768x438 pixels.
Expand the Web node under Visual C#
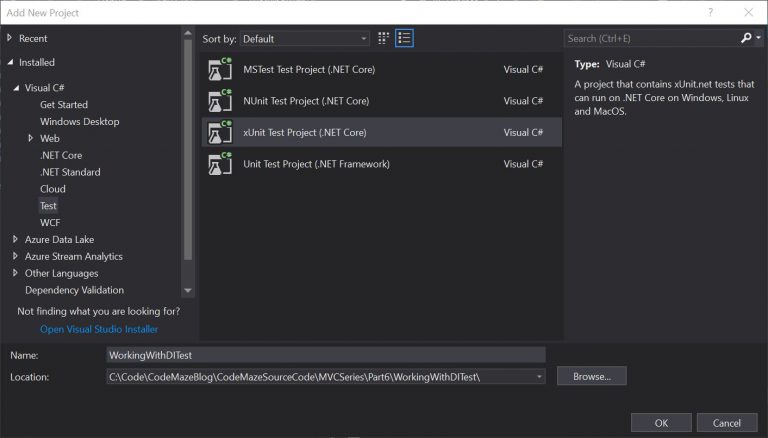click(x=30, y=138)
